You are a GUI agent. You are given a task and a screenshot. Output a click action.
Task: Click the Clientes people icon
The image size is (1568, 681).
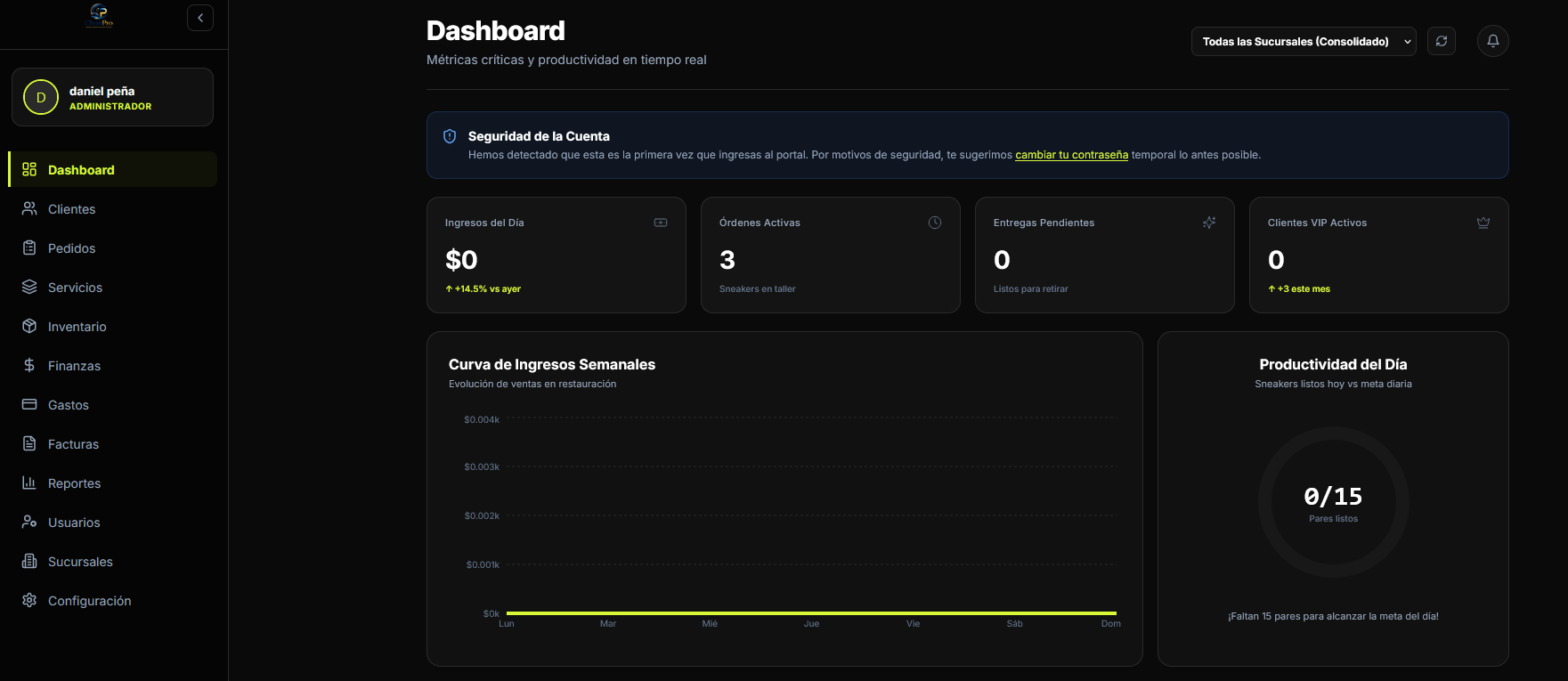(29, 208)
